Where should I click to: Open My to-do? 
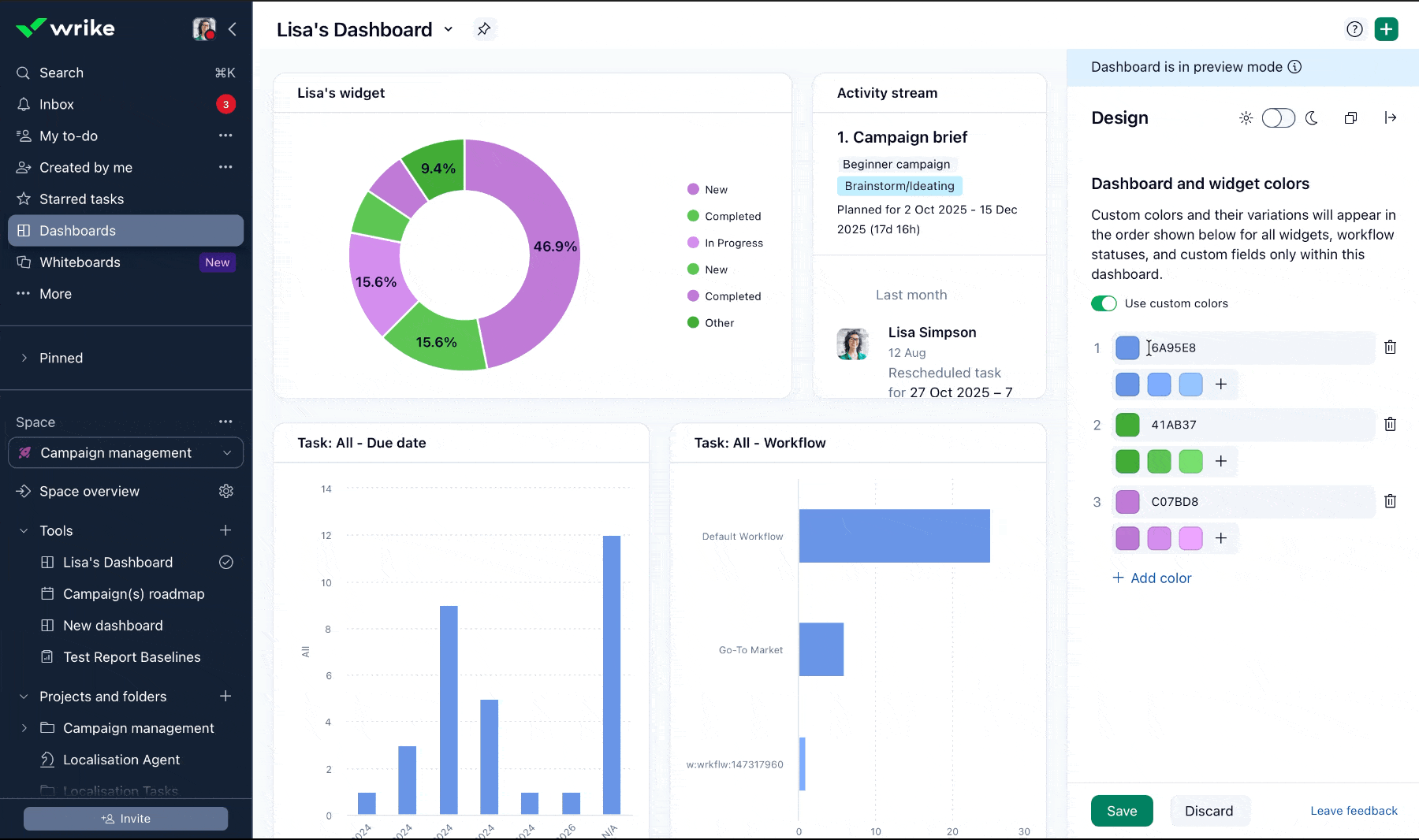[x=69, y=136]
